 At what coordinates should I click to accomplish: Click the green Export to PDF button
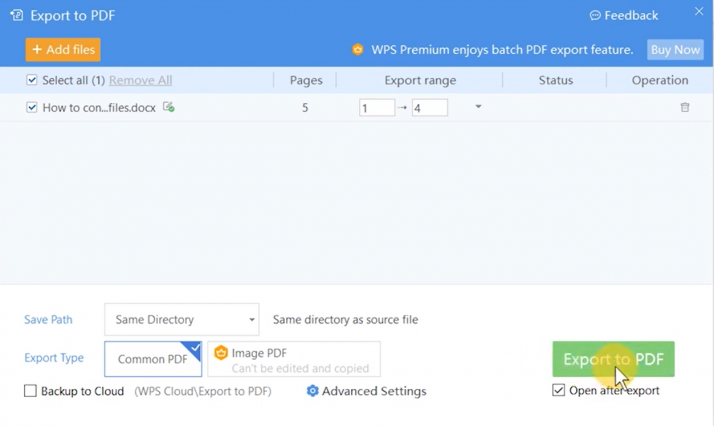pyautogui.click(x=613, y=359)
